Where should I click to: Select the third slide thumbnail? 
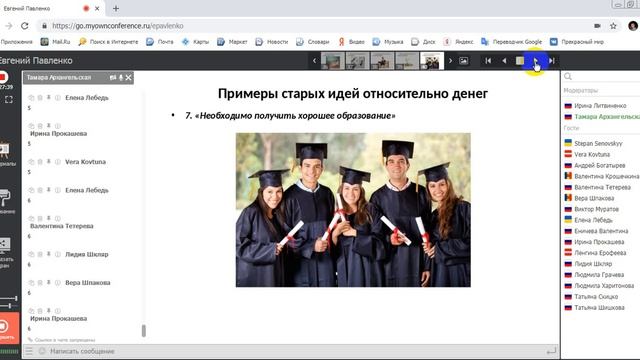pos(382,61)
